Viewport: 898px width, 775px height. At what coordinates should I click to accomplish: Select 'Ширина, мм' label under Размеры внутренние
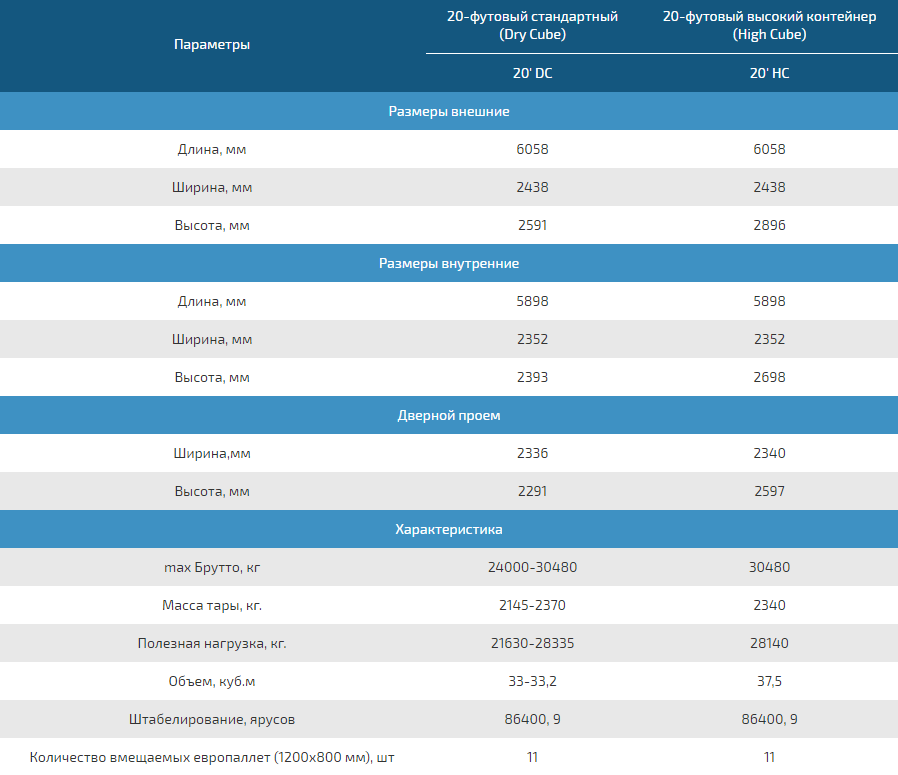(x=212, y=340)
